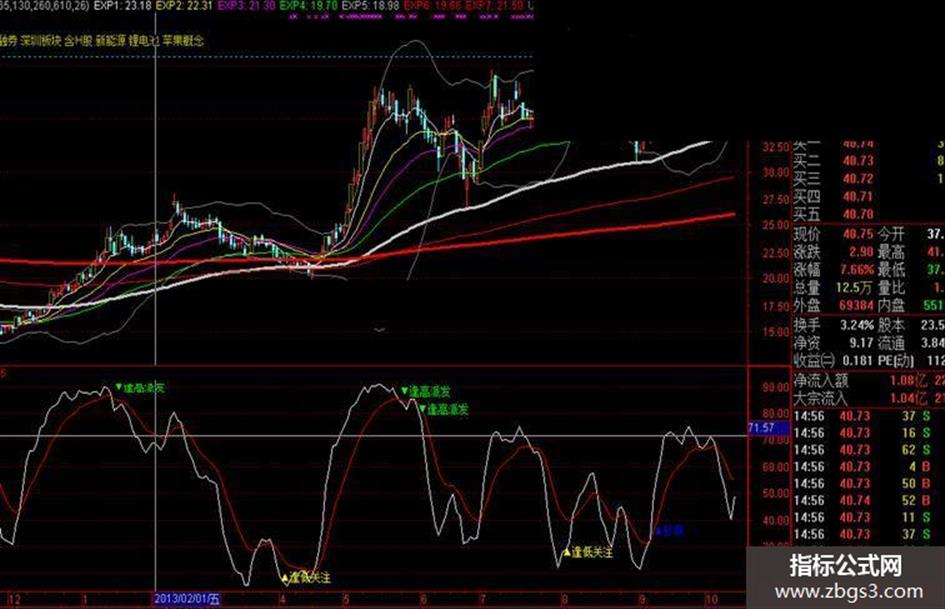Click the 现价 value 40.75
Viewport: 945px width, 609px height.
tap(858, 234)
